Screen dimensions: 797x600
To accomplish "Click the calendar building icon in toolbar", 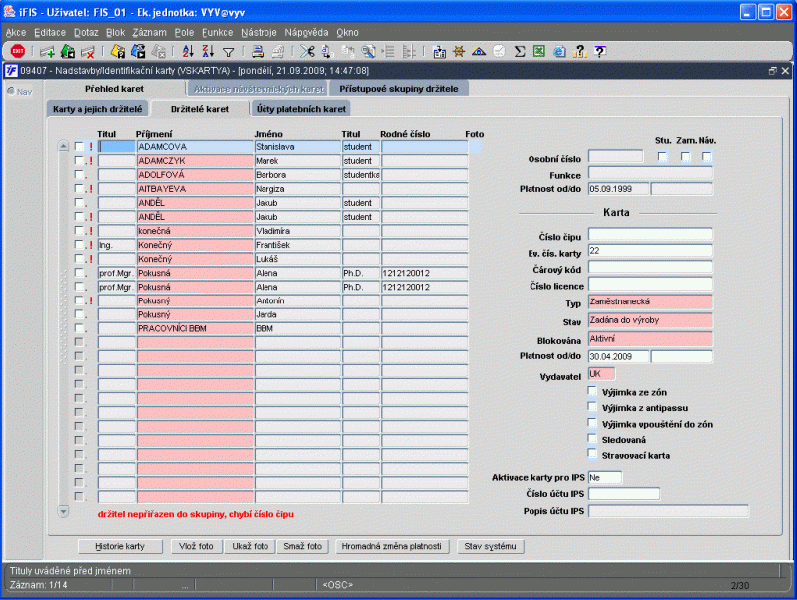I will (439, 51).
